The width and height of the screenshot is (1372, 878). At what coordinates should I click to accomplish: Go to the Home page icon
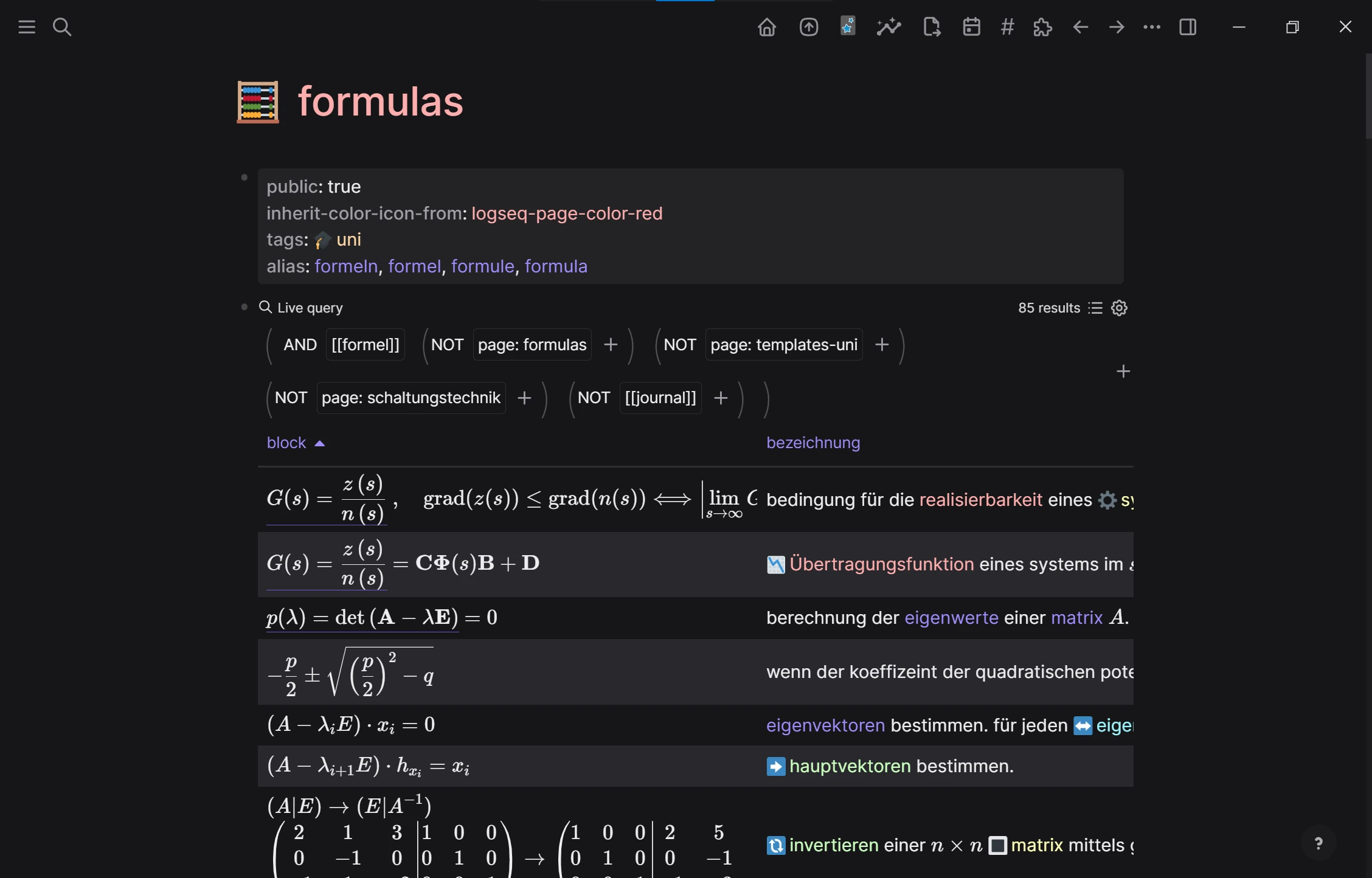tap(766, 27)
